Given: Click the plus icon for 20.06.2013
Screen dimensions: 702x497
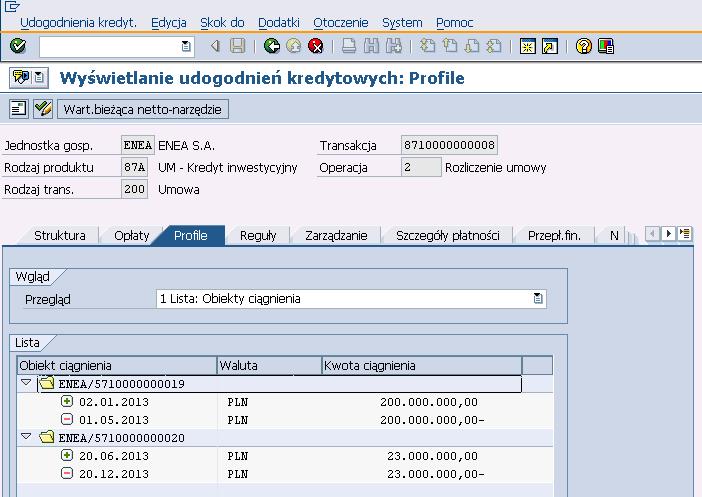Looking at the screenshot, I should (x=67, y=455).
